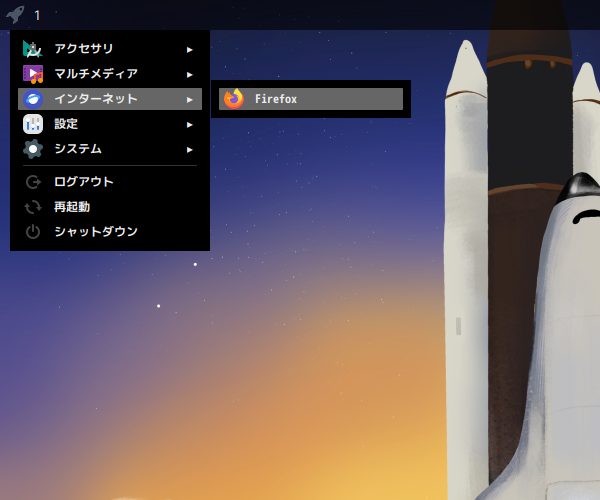The width and height of the screenshot is (600, 500).
Task: Select the インターネット menu entry
Action: coord(110,99)
